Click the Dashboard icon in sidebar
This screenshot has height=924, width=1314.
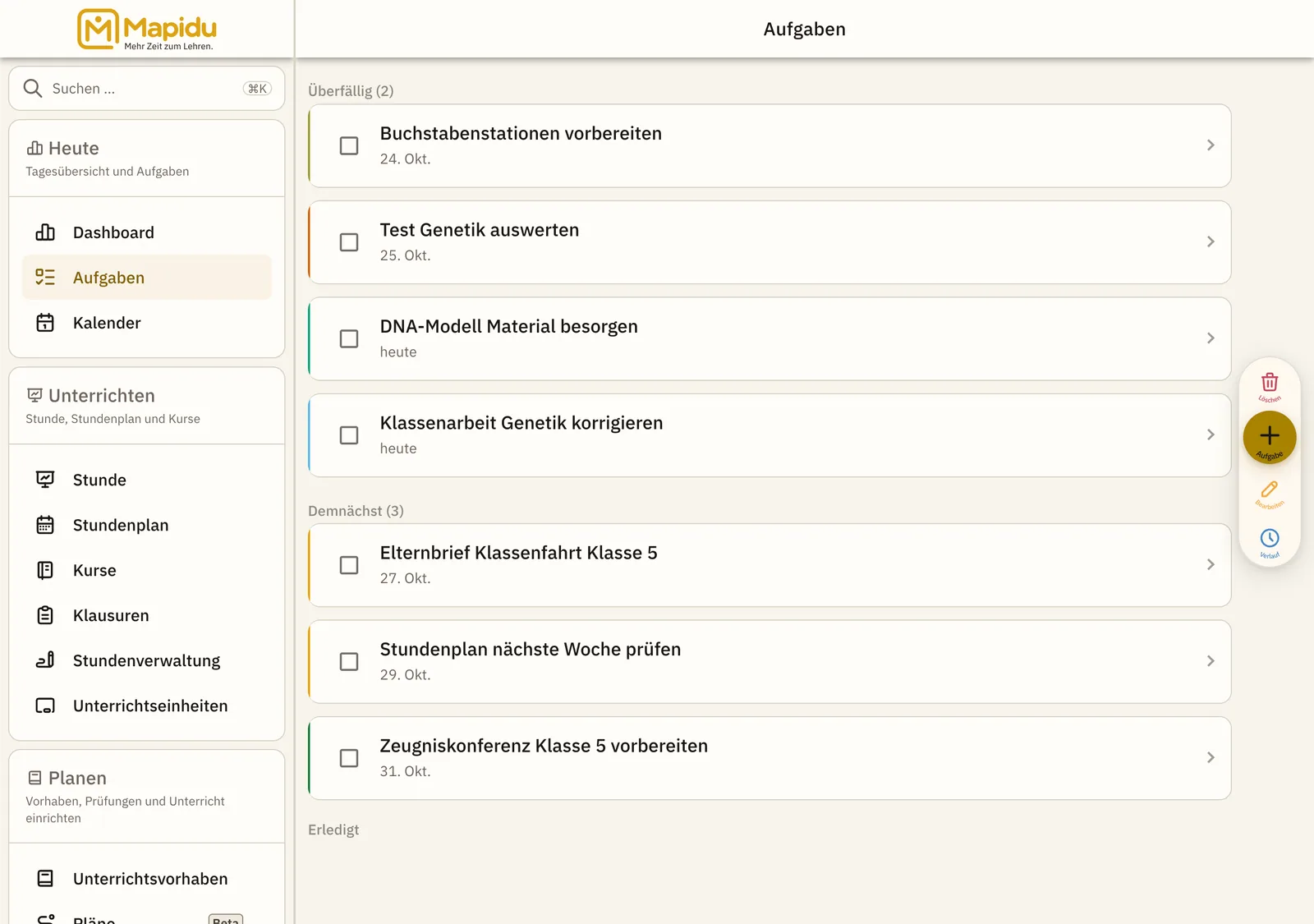[x=45, y=232]
